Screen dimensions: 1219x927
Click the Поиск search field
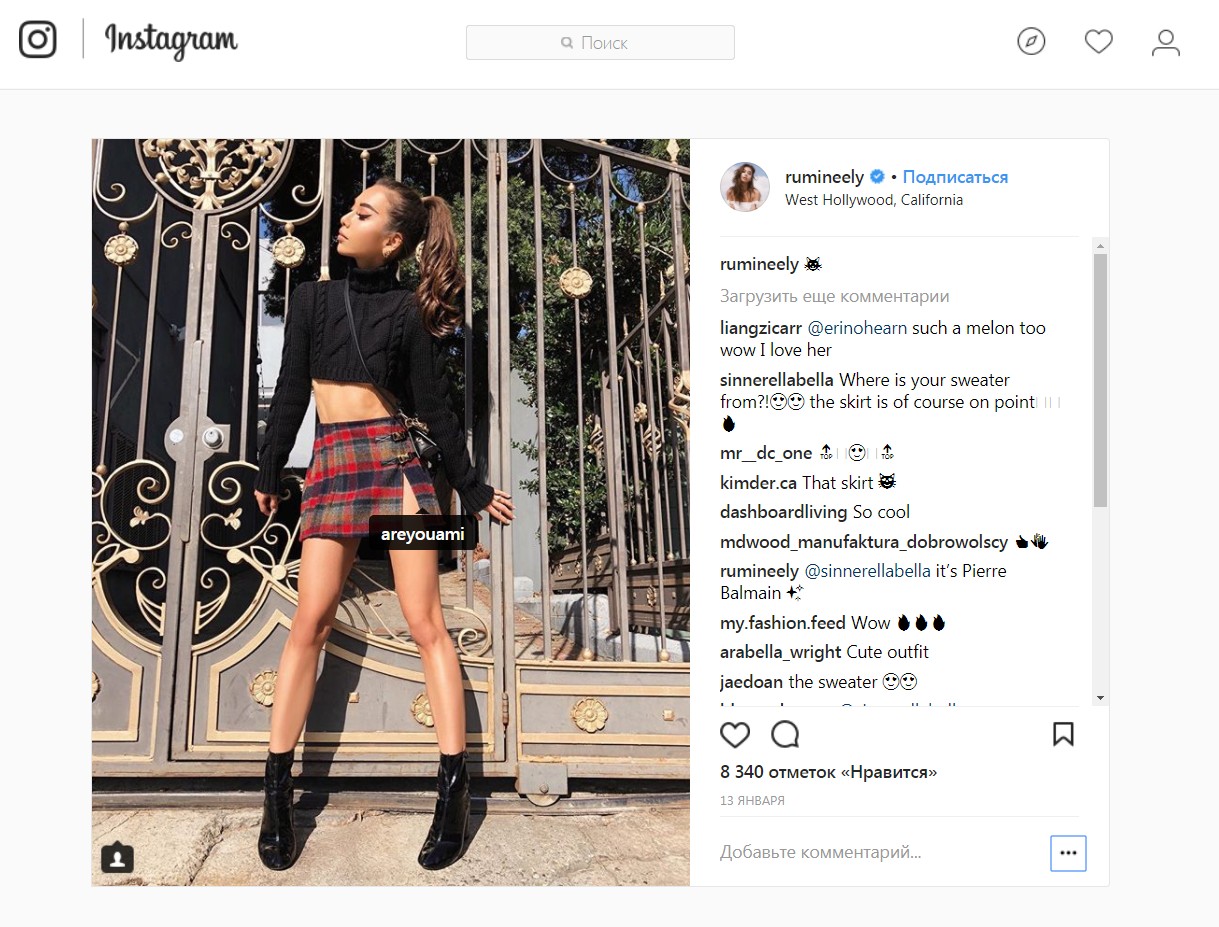(600, 43)
